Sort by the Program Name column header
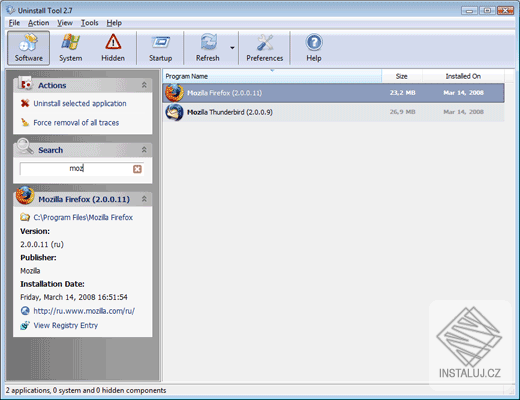This screenshot has width=520, height=400. (272, 76)
